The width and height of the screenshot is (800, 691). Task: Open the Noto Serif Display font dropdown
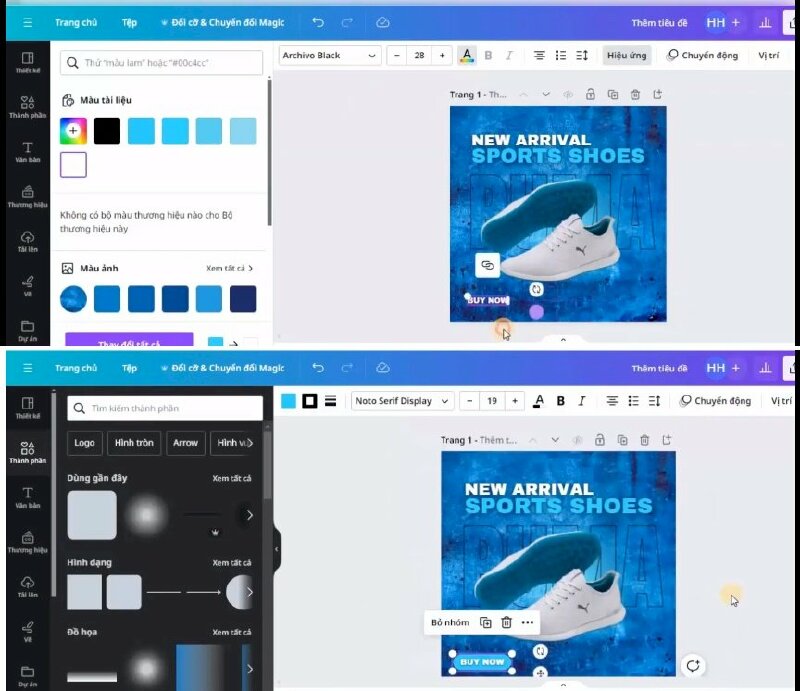point(403,401)
